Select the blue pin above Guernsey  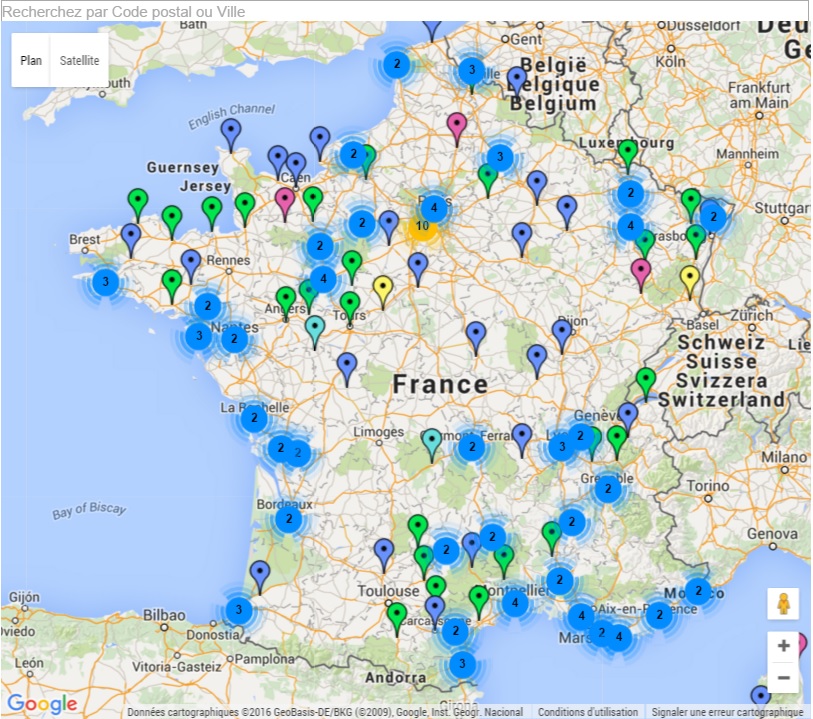coord(231,131)
